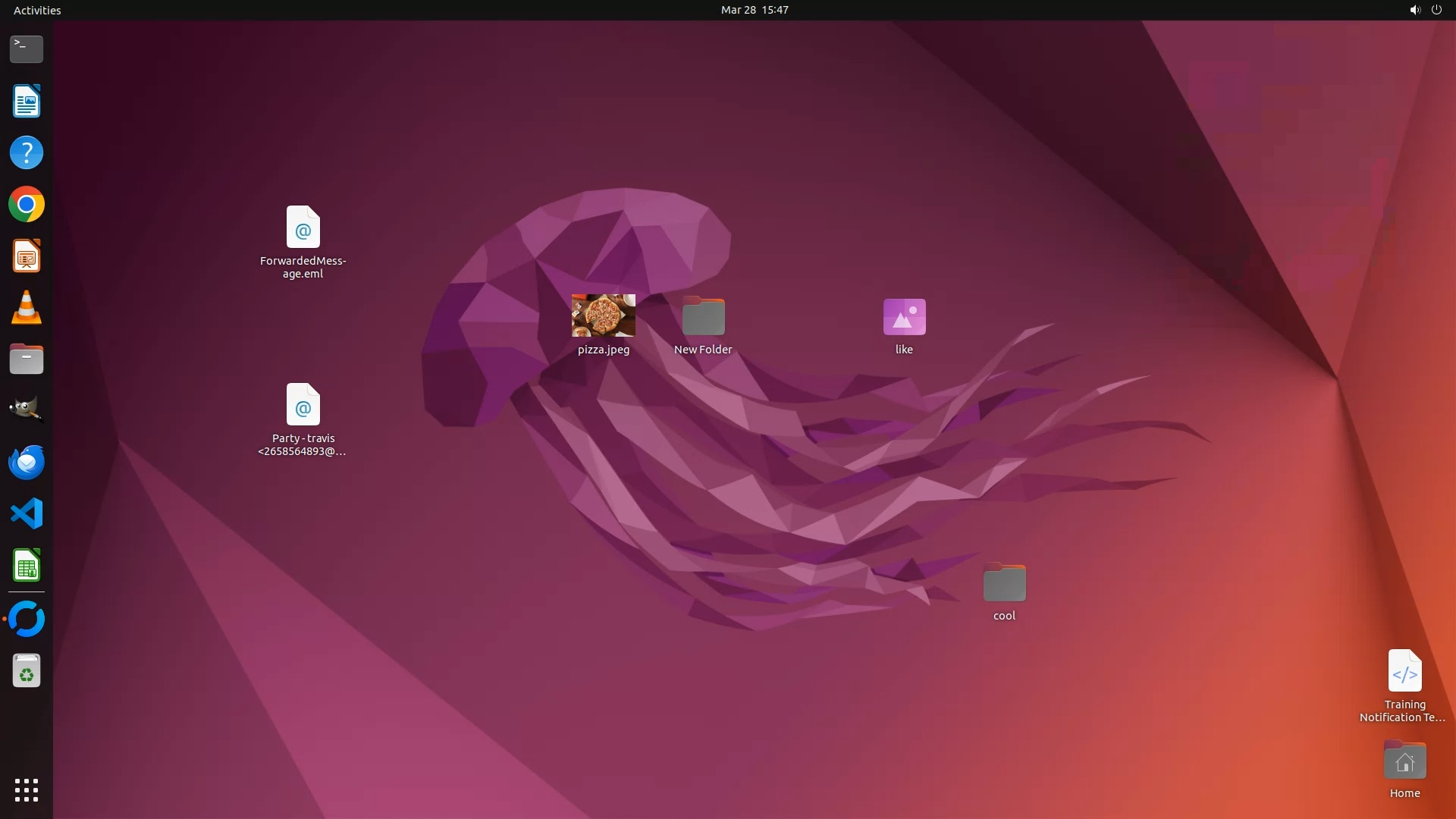Launch VLC media player
This screenshot has width=1456, height=819.
tap(27, 308)
